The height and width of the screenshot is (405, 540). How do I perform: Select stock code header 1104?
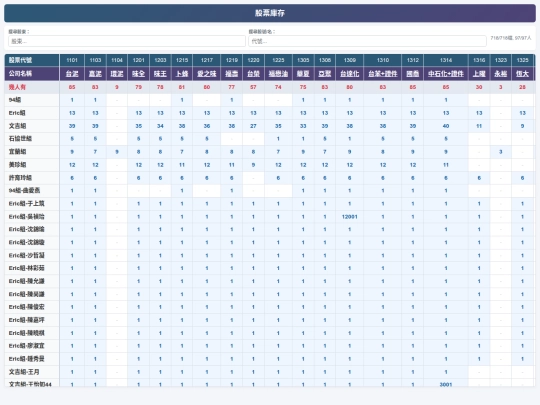tap(117, 60)
